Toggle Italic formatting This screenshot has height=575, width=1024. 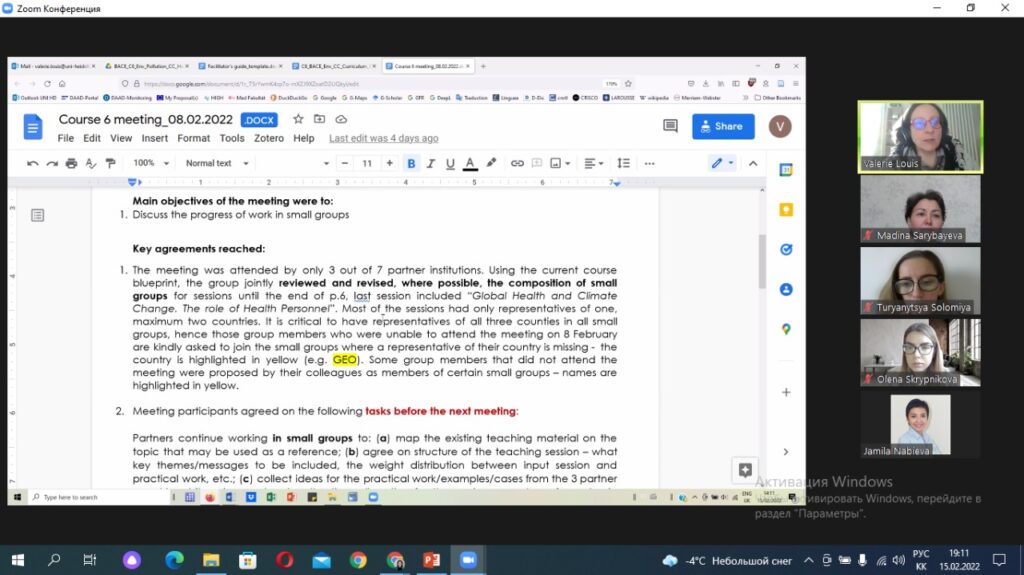point(430,163)
